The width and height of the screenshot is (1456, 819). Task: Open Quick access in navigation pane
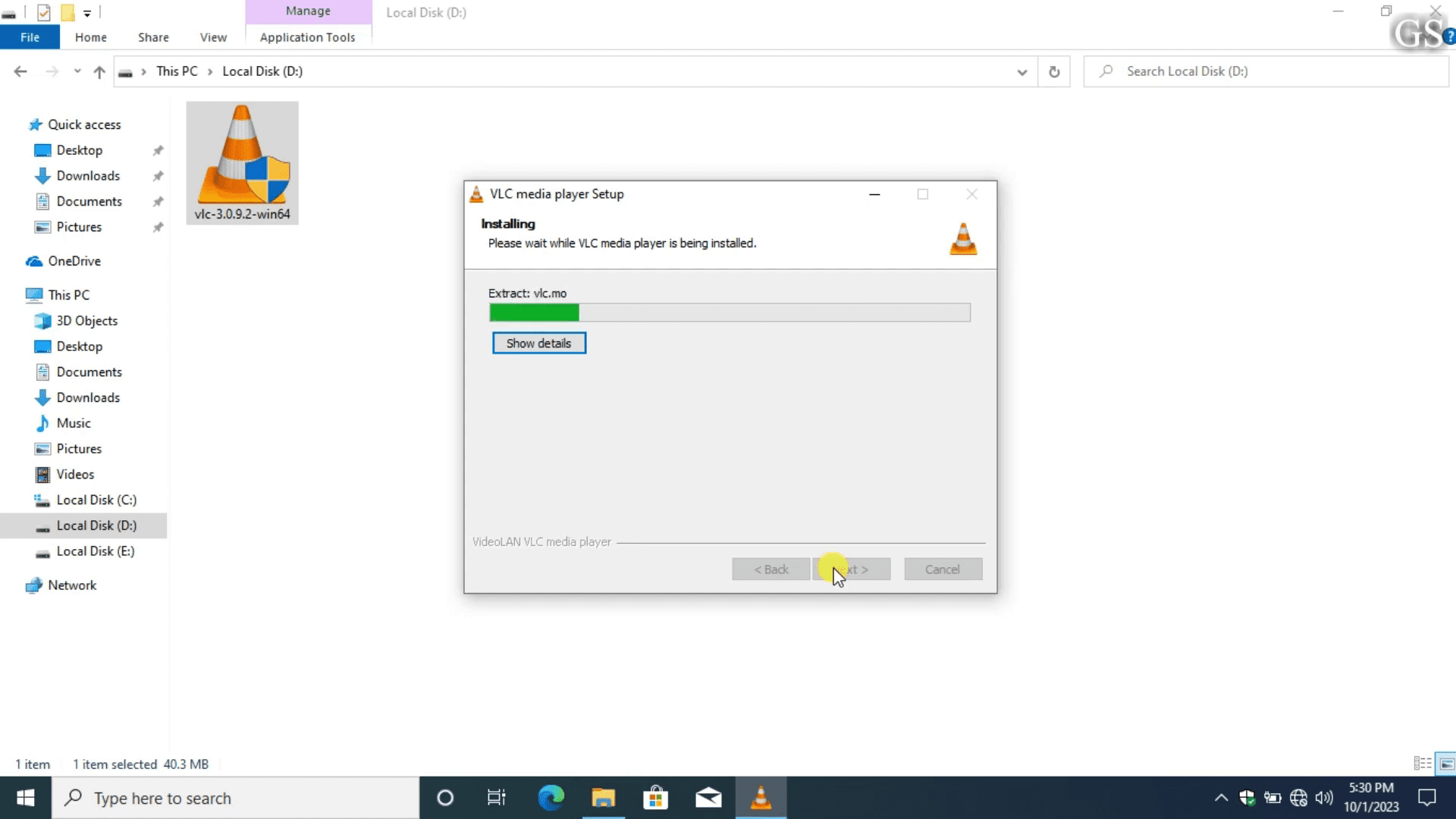(84, 124)
